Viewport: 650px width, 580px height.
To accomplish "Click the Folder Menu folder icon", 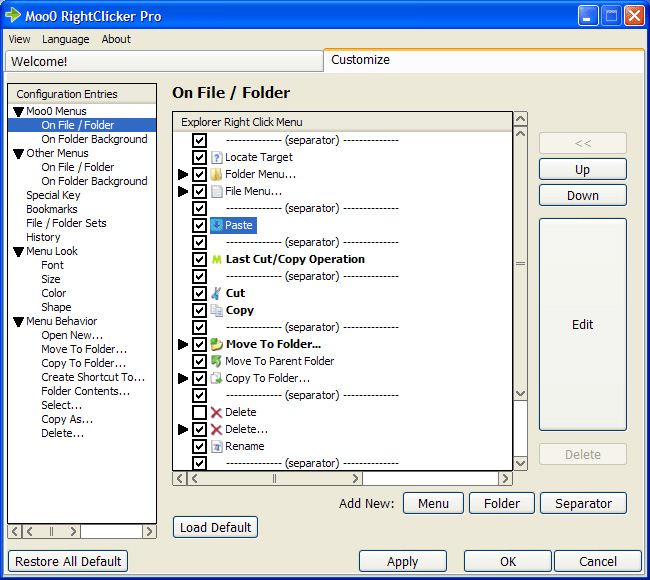I will point(216,175).
